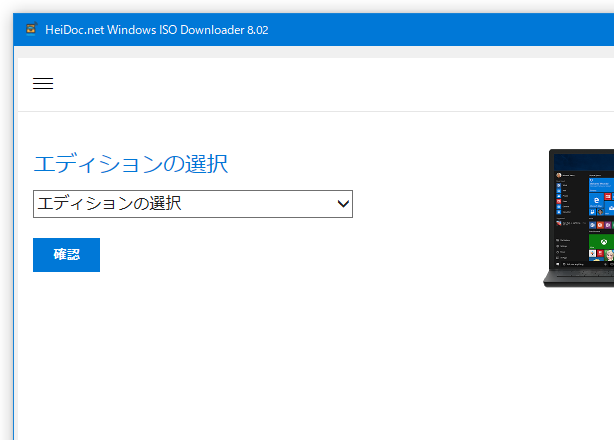Click the 確認 button

tap(66, 255)
